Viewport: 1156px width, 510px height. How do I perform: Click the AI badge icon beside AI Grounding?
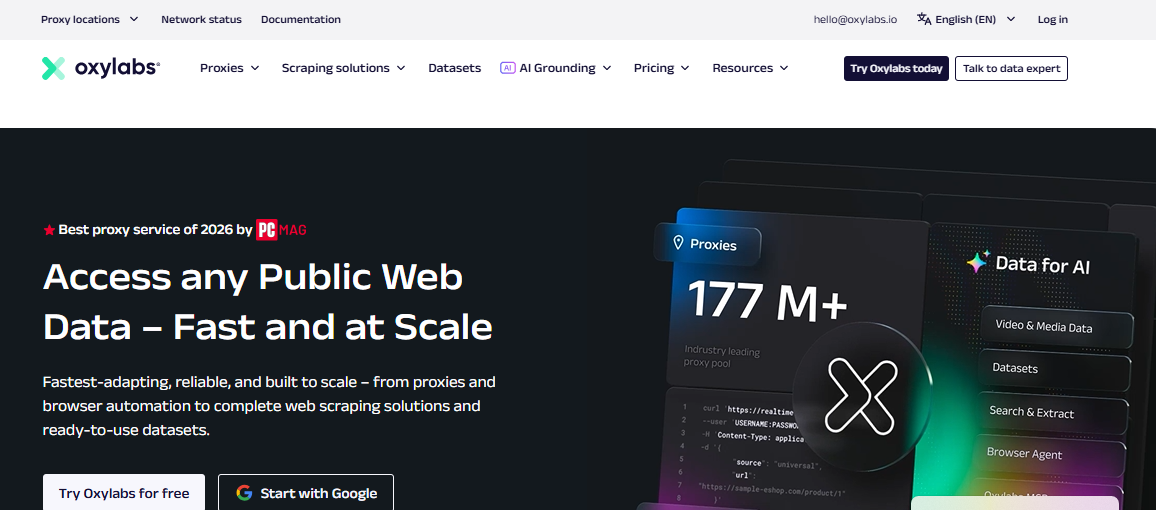(x=507, y=68)
